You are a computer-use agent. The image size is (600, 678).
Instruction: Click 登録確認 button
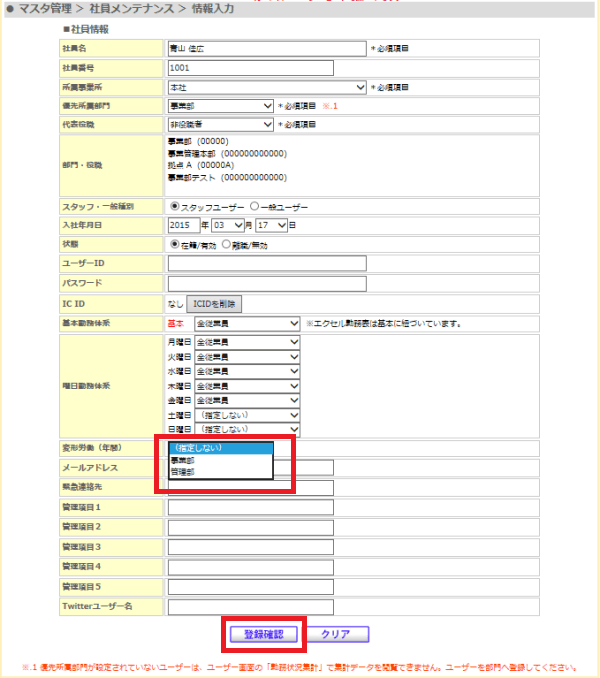tap(264, 634)
